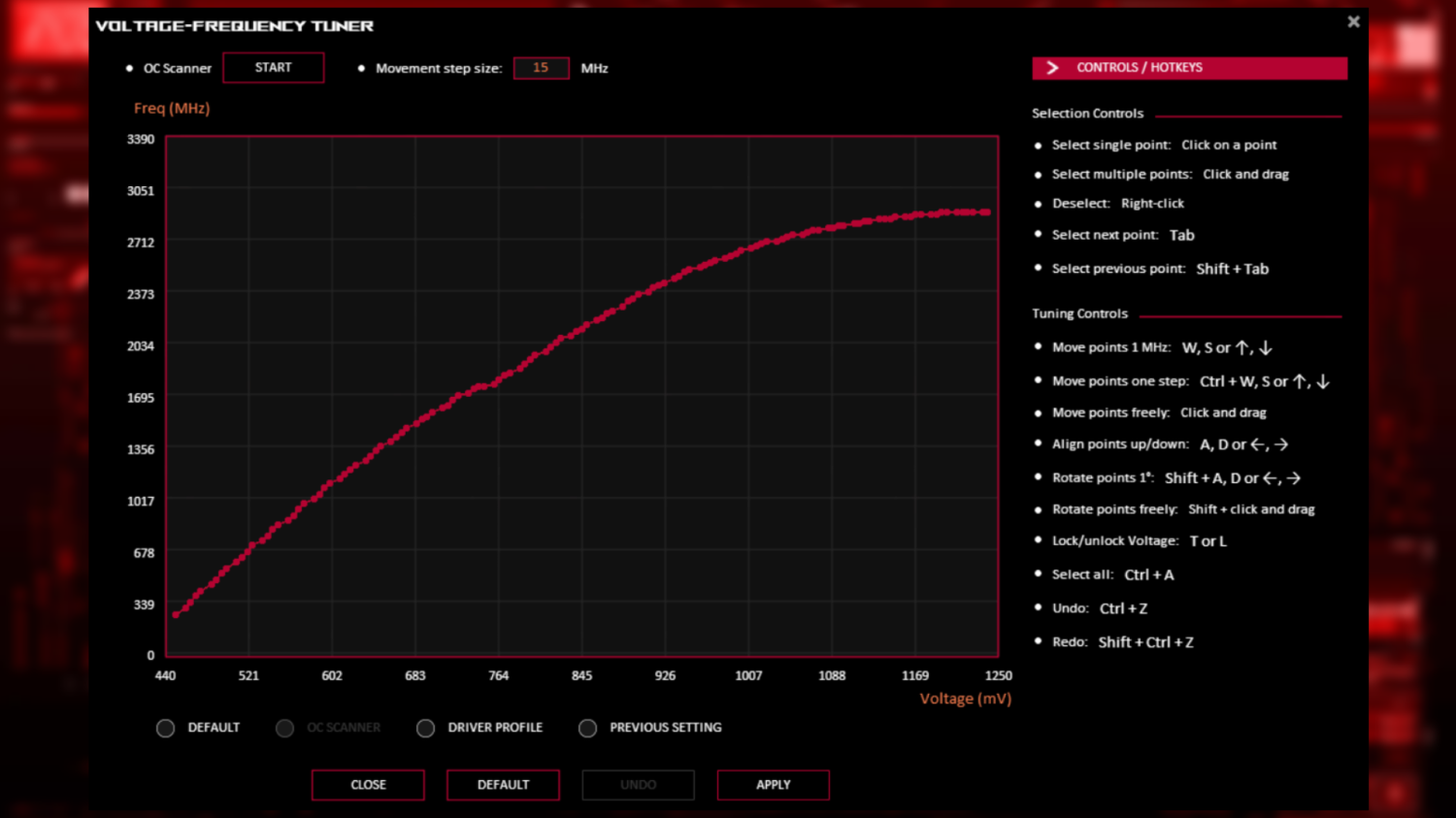Viewport: 1456px width, 818px height.
Task: Click the 'Move points 1 MHz' hint
Action: click(1162, 347)
